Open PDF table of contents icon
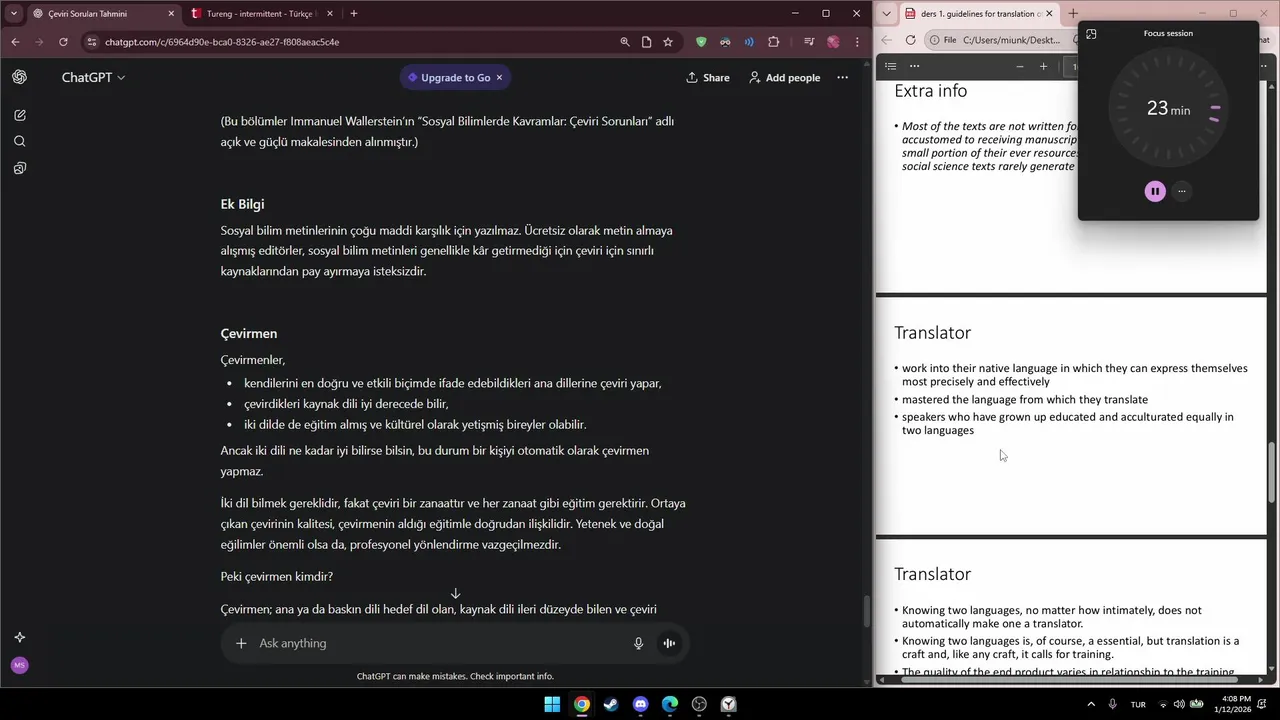The height and width of the screenshot is (720, 1280). pyautogui.click(x=891, y=66)
